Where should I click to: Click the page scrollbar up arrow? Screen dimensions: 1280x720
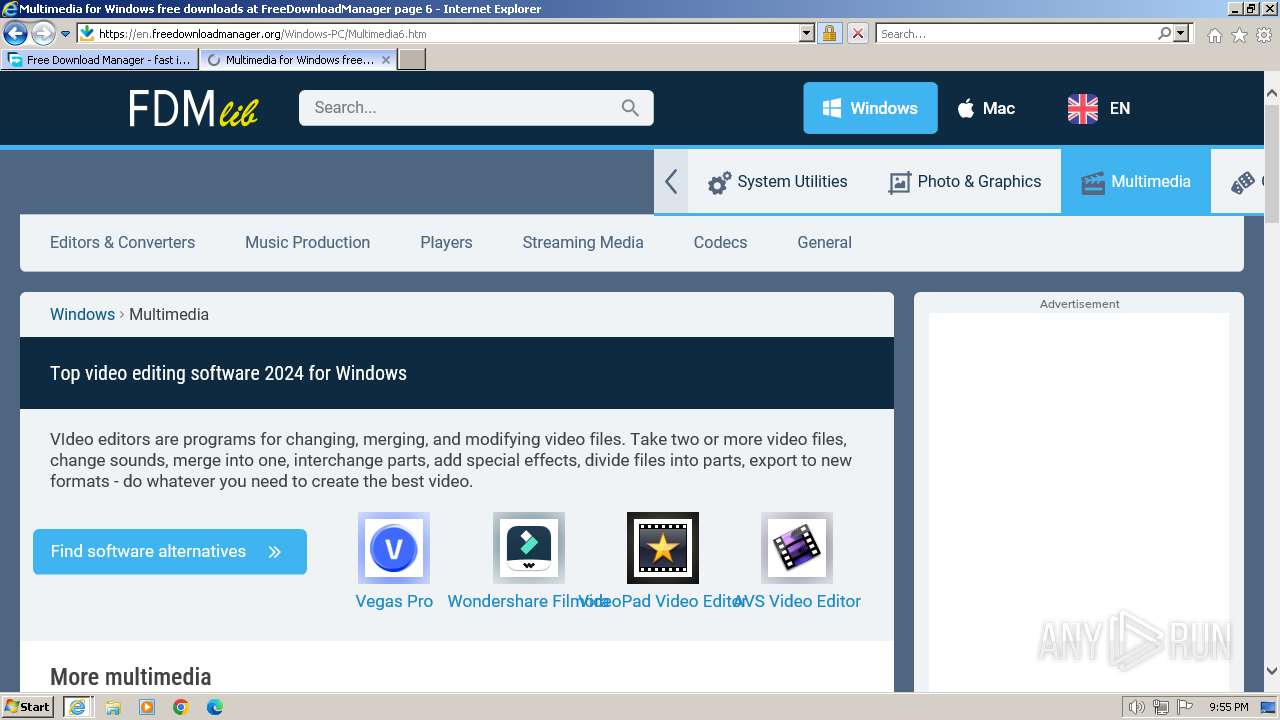1272,94
